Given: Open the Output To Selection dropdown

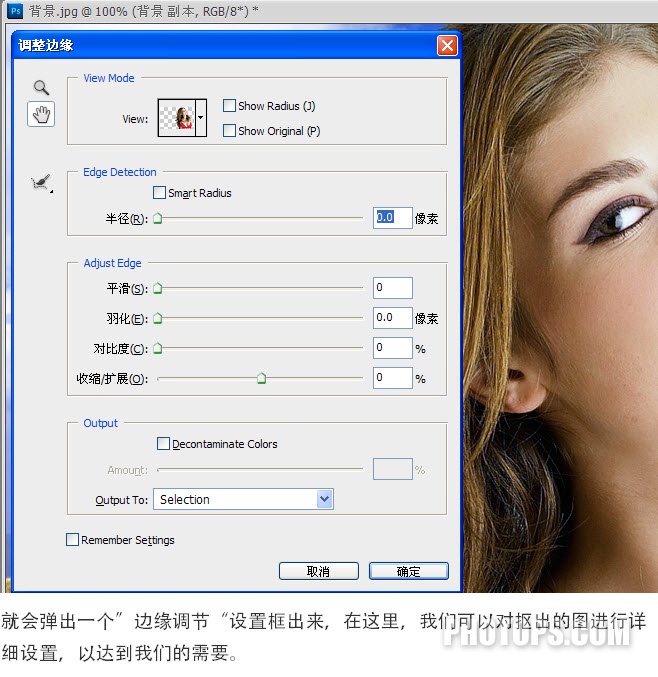Looking at the screenshot, I should click(243, 499).
